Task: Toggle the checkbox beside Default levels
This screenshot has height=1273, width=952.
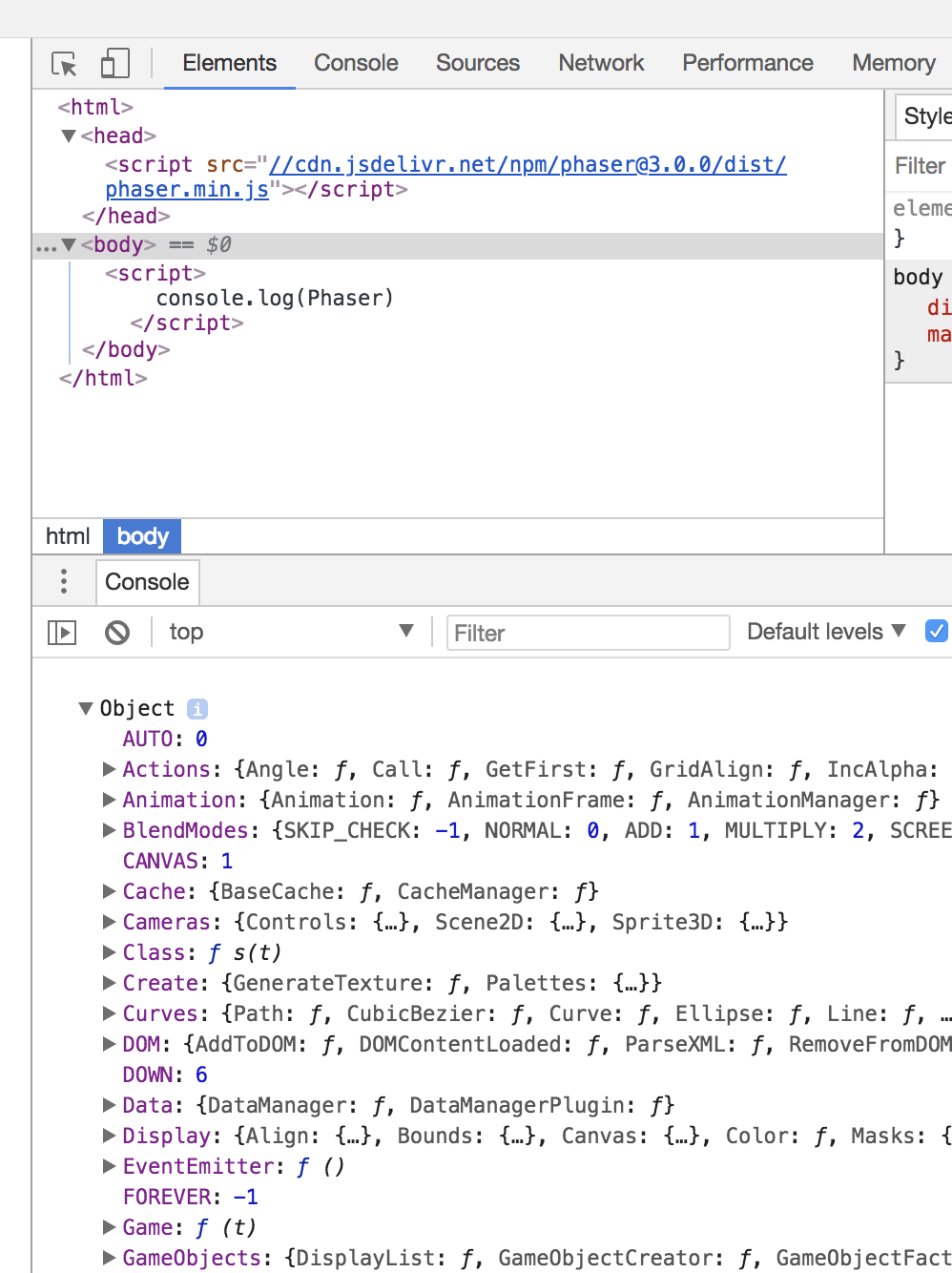Action: [937, 632]
